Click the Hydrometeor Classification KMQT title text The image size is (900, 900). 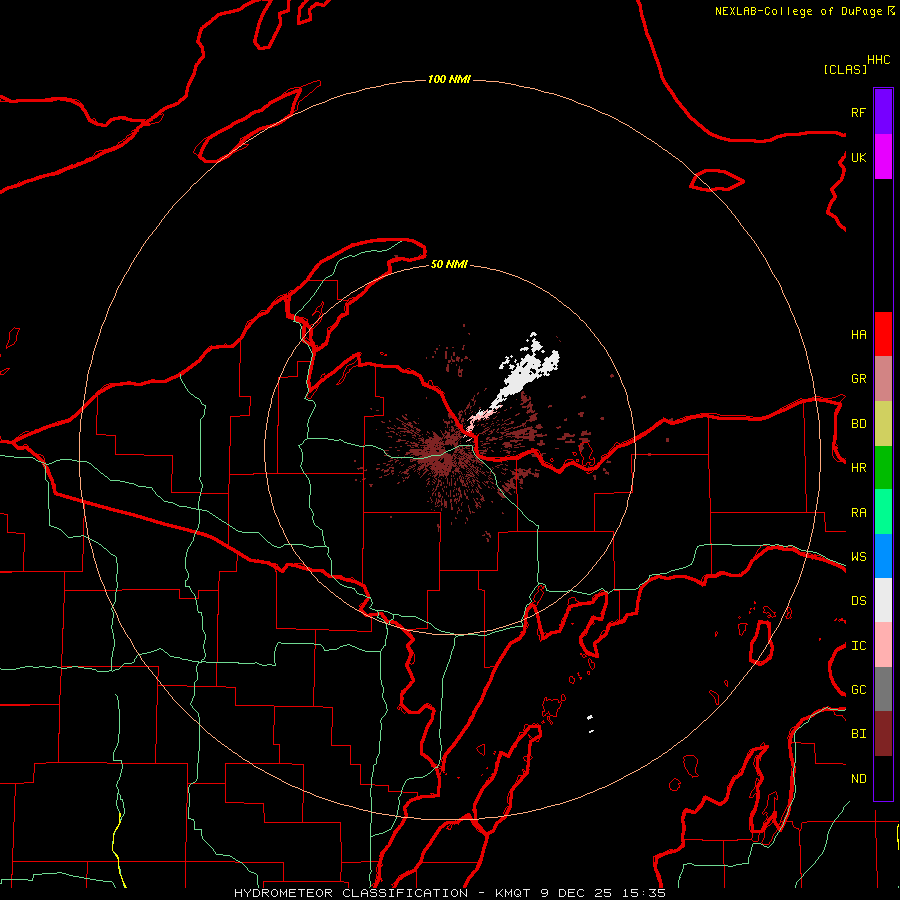449,893
